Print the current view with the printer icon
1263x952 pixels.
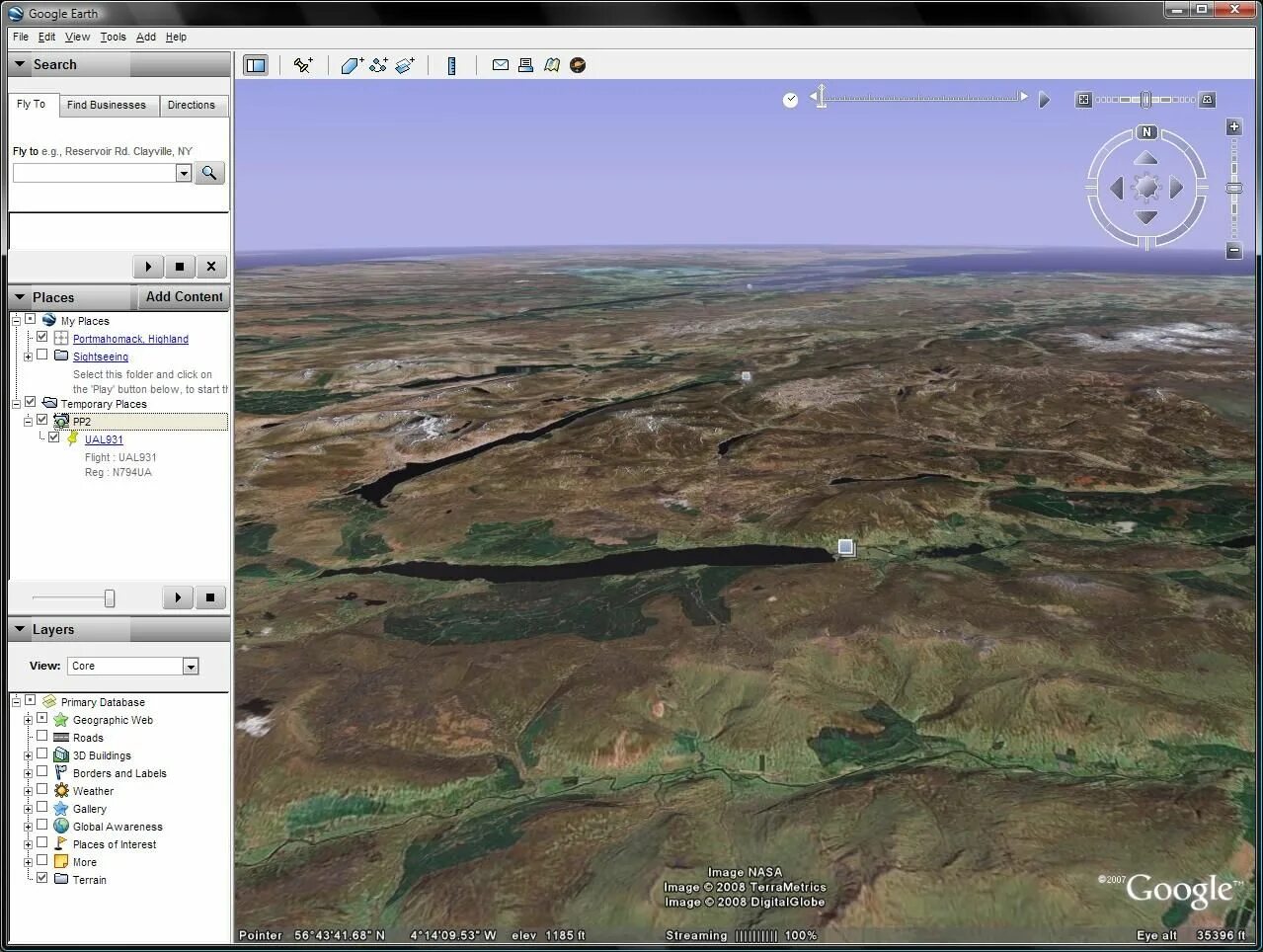click(x=526, y=65)
